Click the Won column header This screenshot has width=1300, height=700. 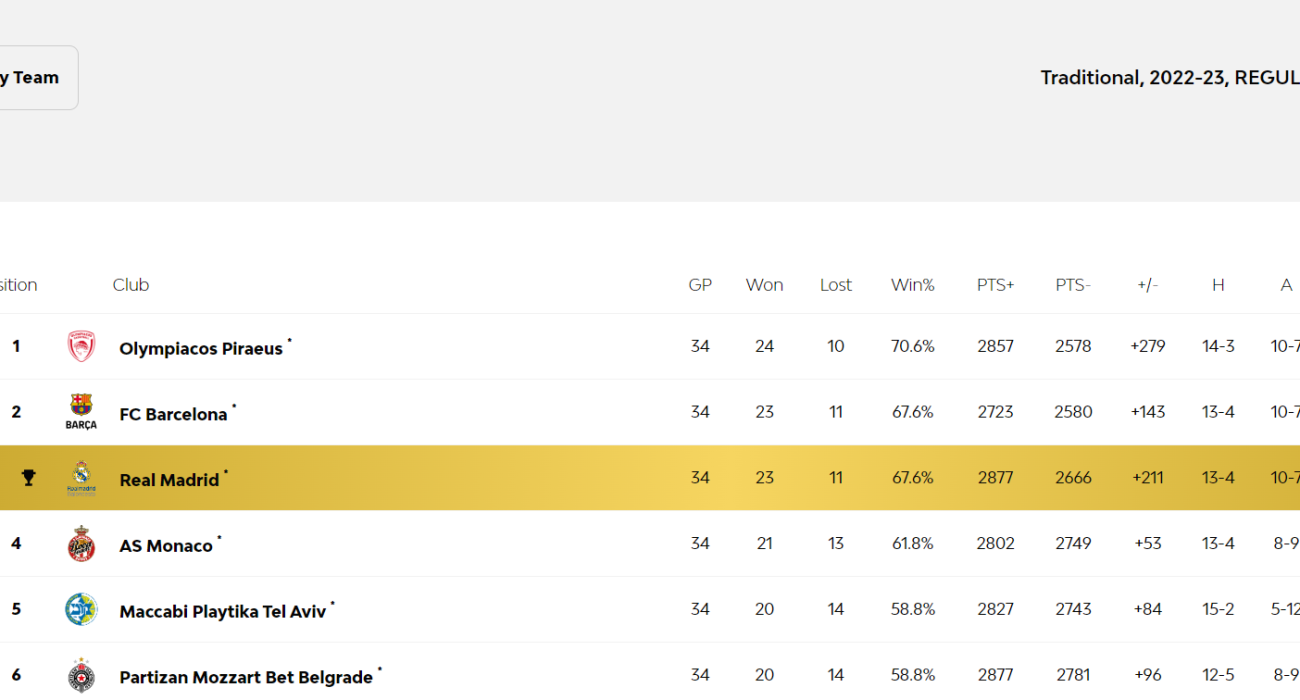(x=764, y=285)
